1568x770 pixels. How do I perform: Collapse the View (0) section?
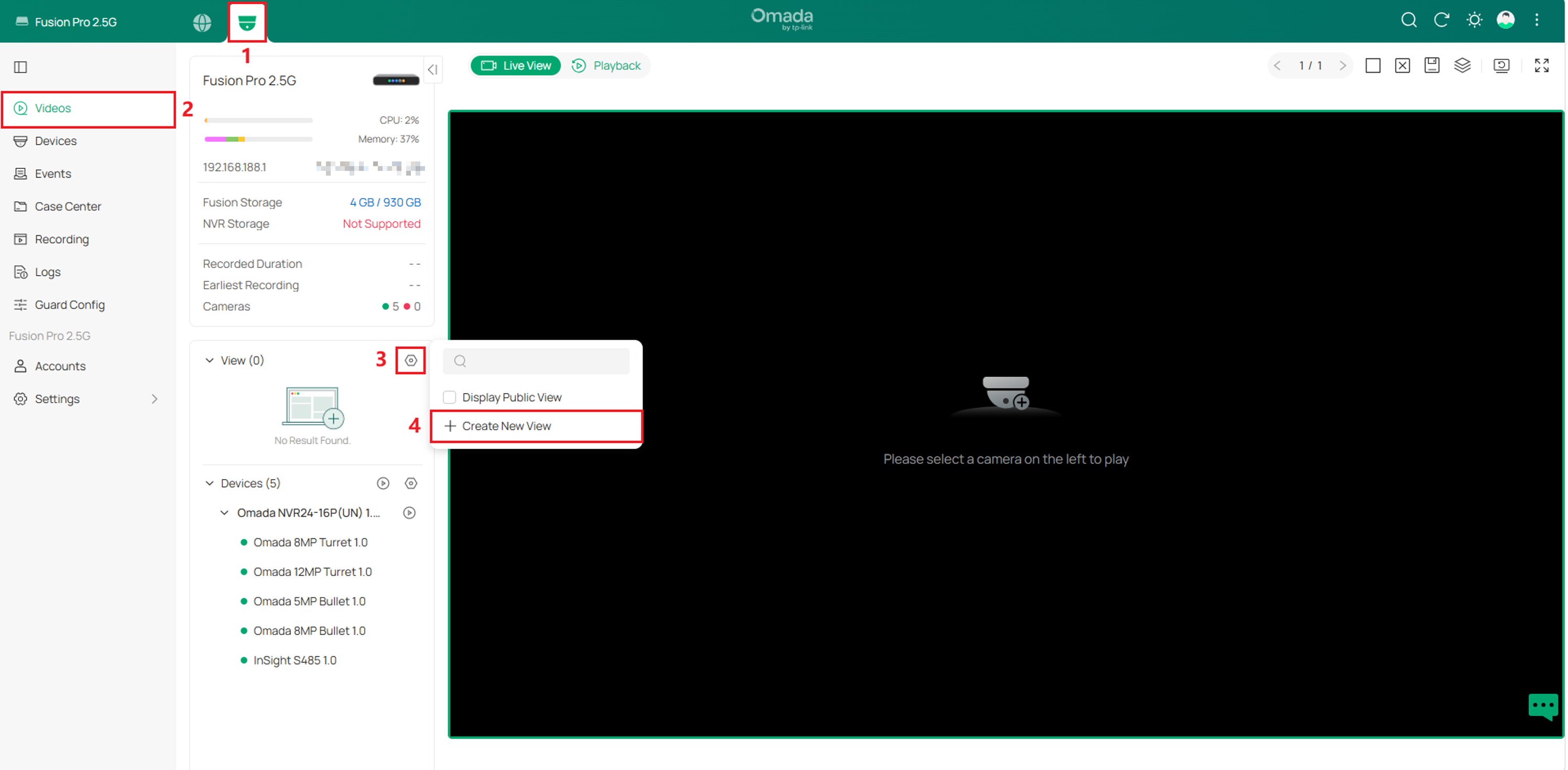pyautogui.click(x=210, y=360)
